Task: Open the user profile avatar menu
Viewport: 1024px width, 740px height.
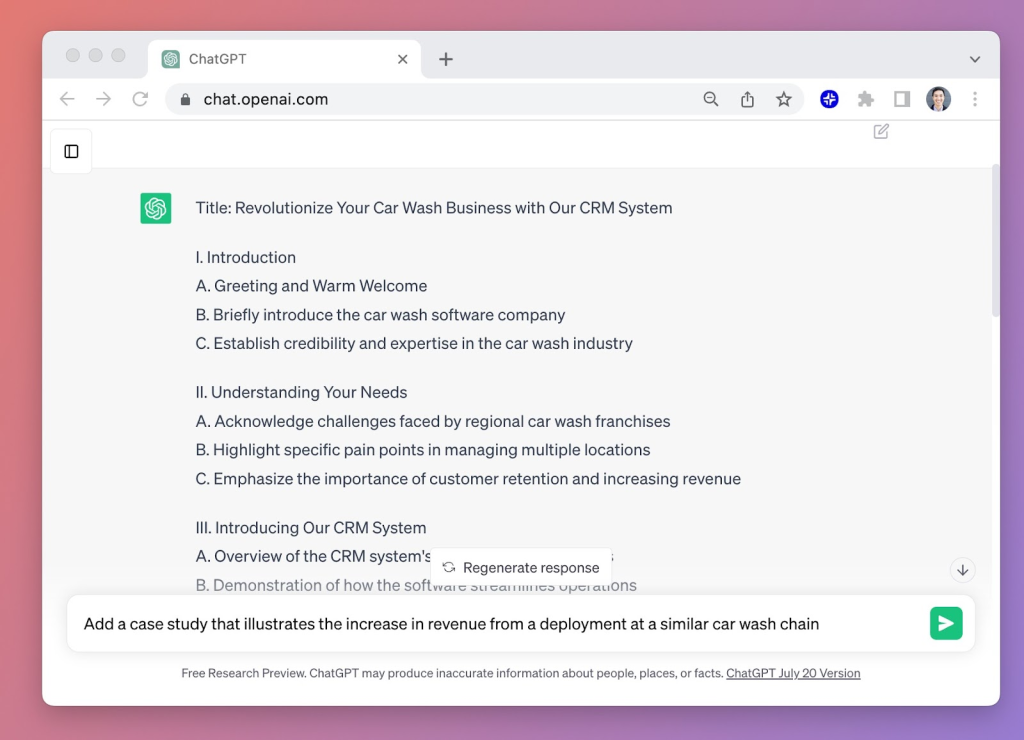Action: tap(938, 99)
